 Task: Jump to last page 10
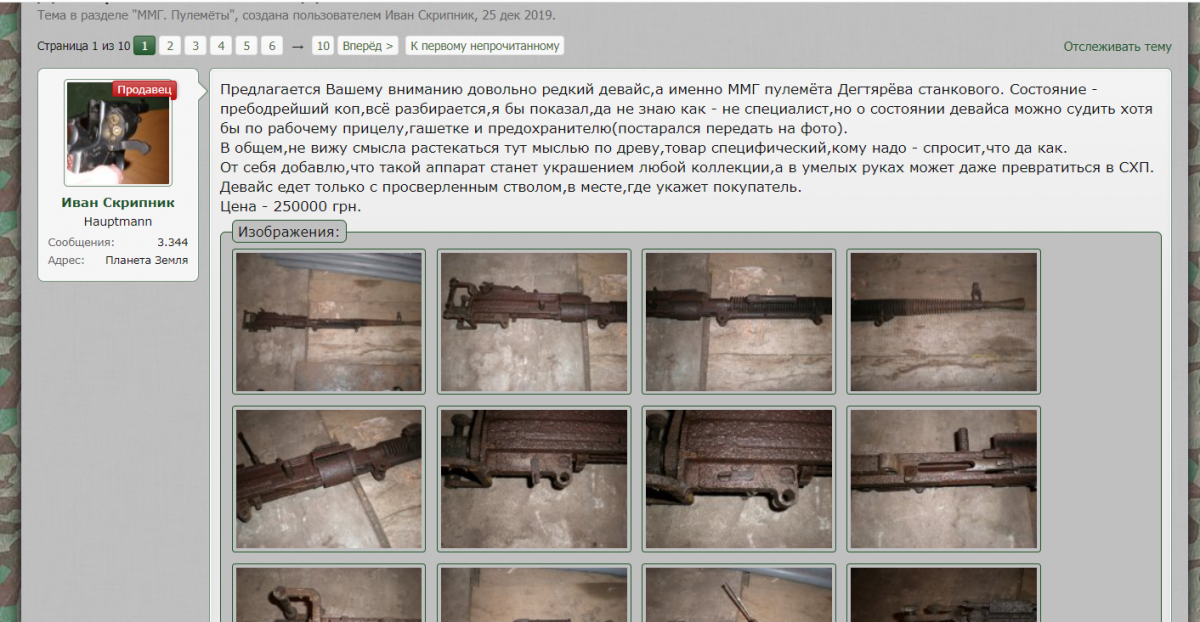point(323,46)
